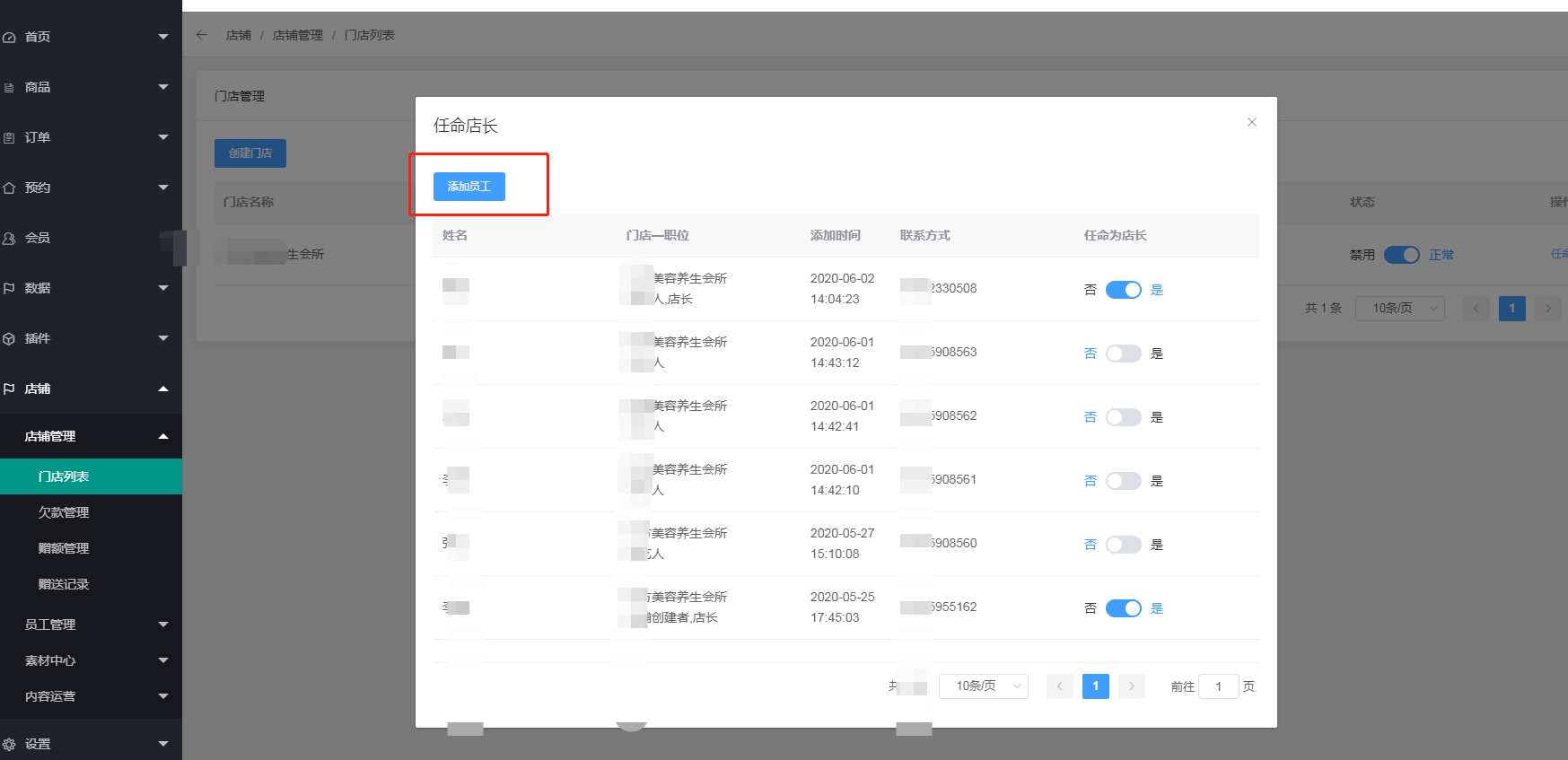The width and height of the screenshot is (1568, 760).
Task: Expand 首页 using its dropdown arrow
Action: pyautogui.click(x=163, y=37)
